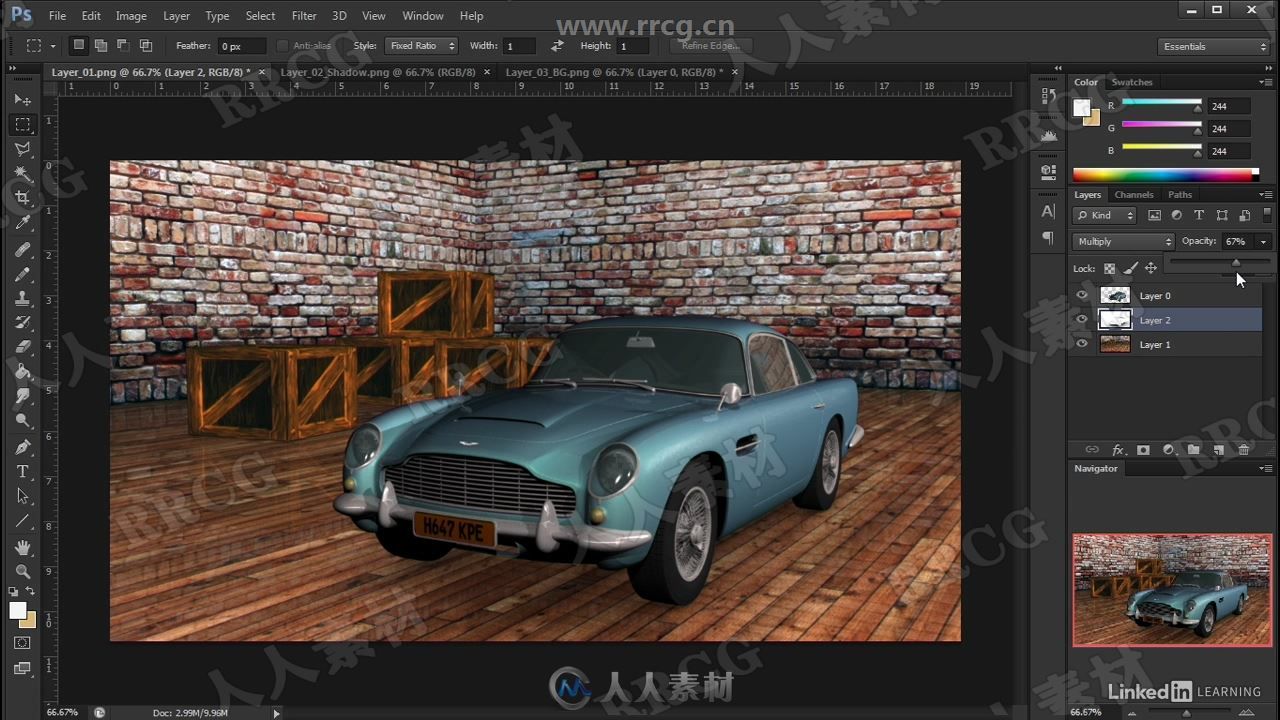
Task: Select the History Brush tool
Action: (22, 323)
